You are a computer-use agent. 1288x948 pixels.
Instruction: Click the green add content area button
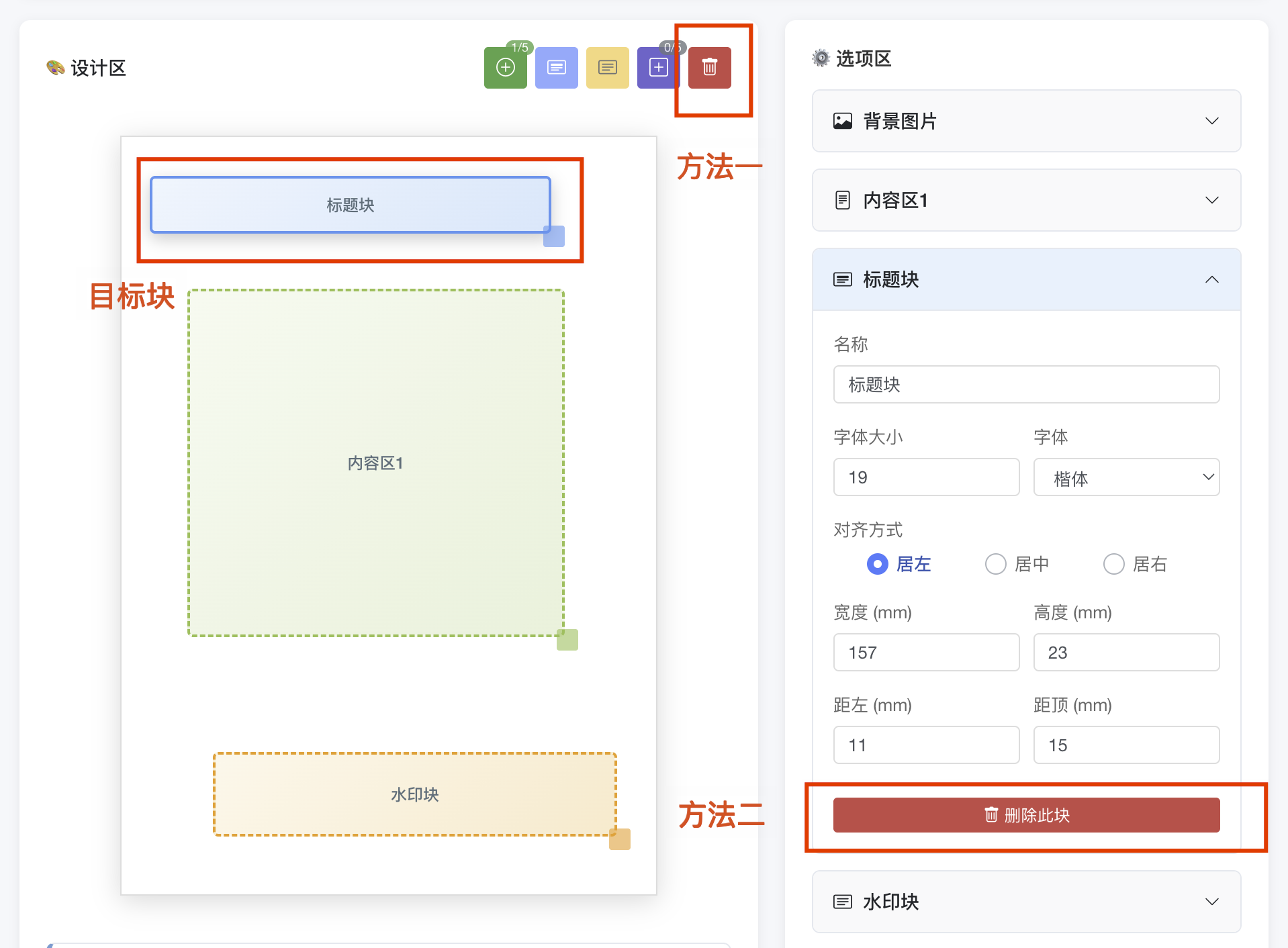tap(505, 68)
